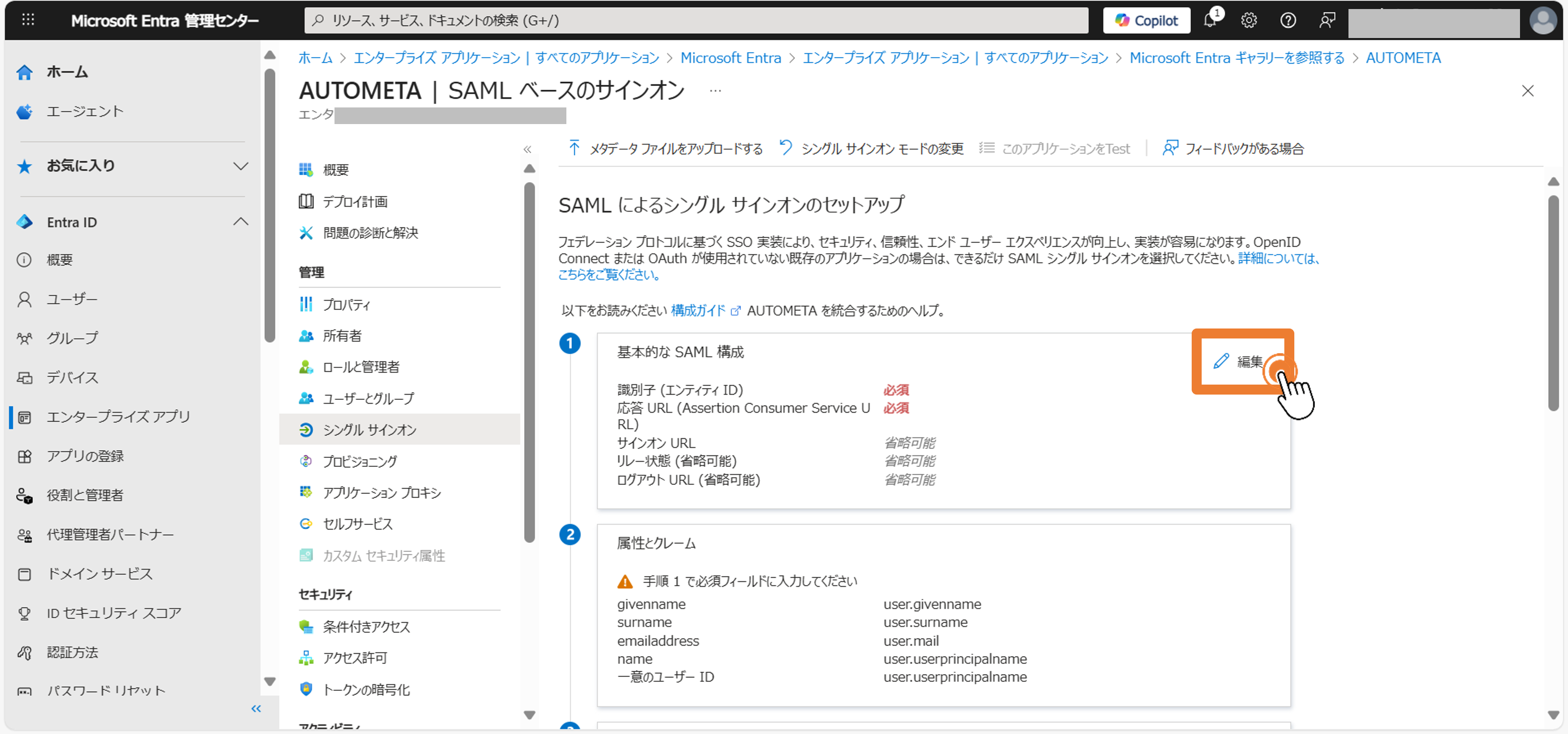Image resolution: width=1568 pixels, height=734 pixels.
Task: Open セルフサービス icon
Action: pos(306,524)
